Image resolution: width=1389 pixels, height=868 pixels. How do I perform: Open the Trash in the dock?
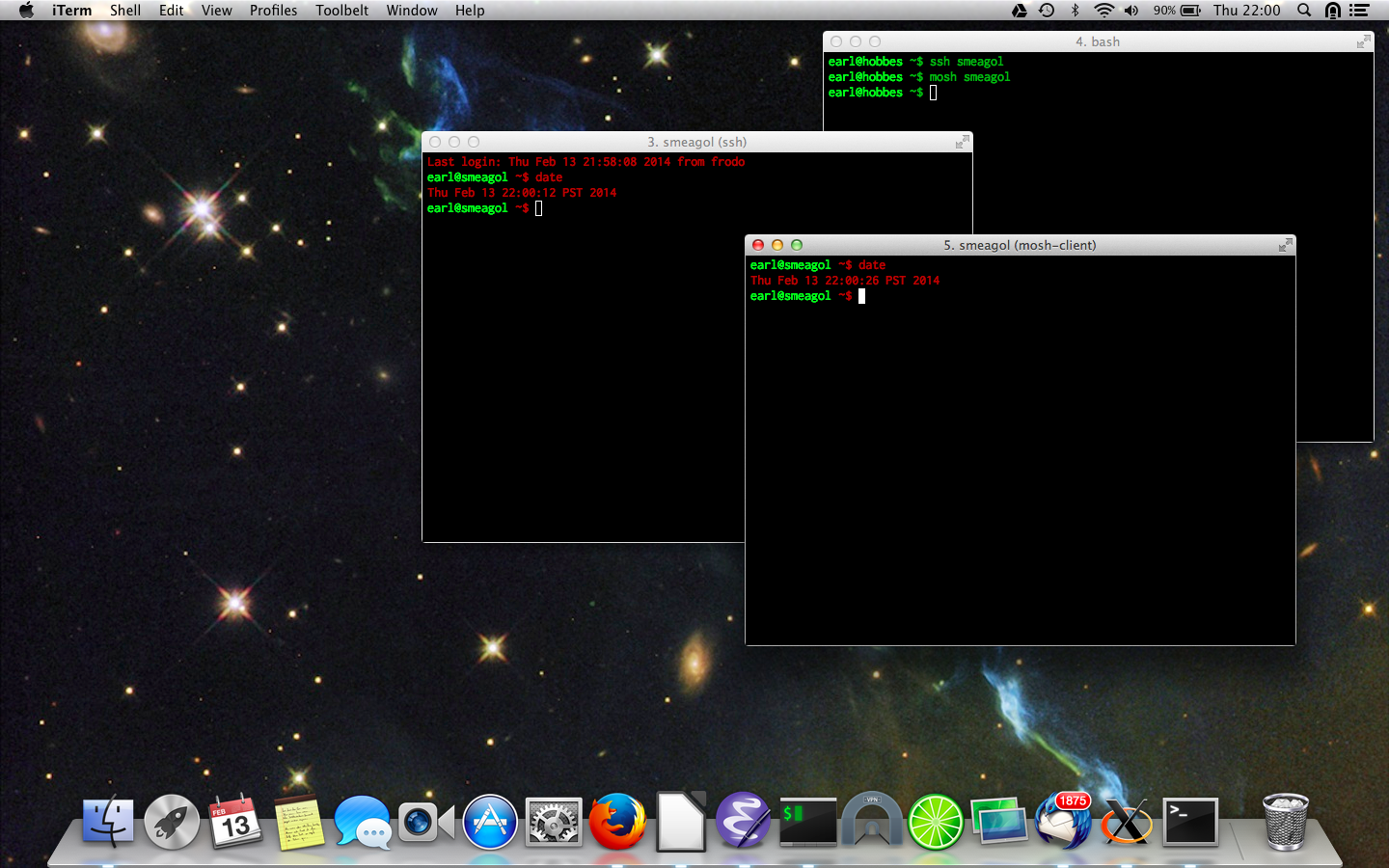tap(1286, 822)
